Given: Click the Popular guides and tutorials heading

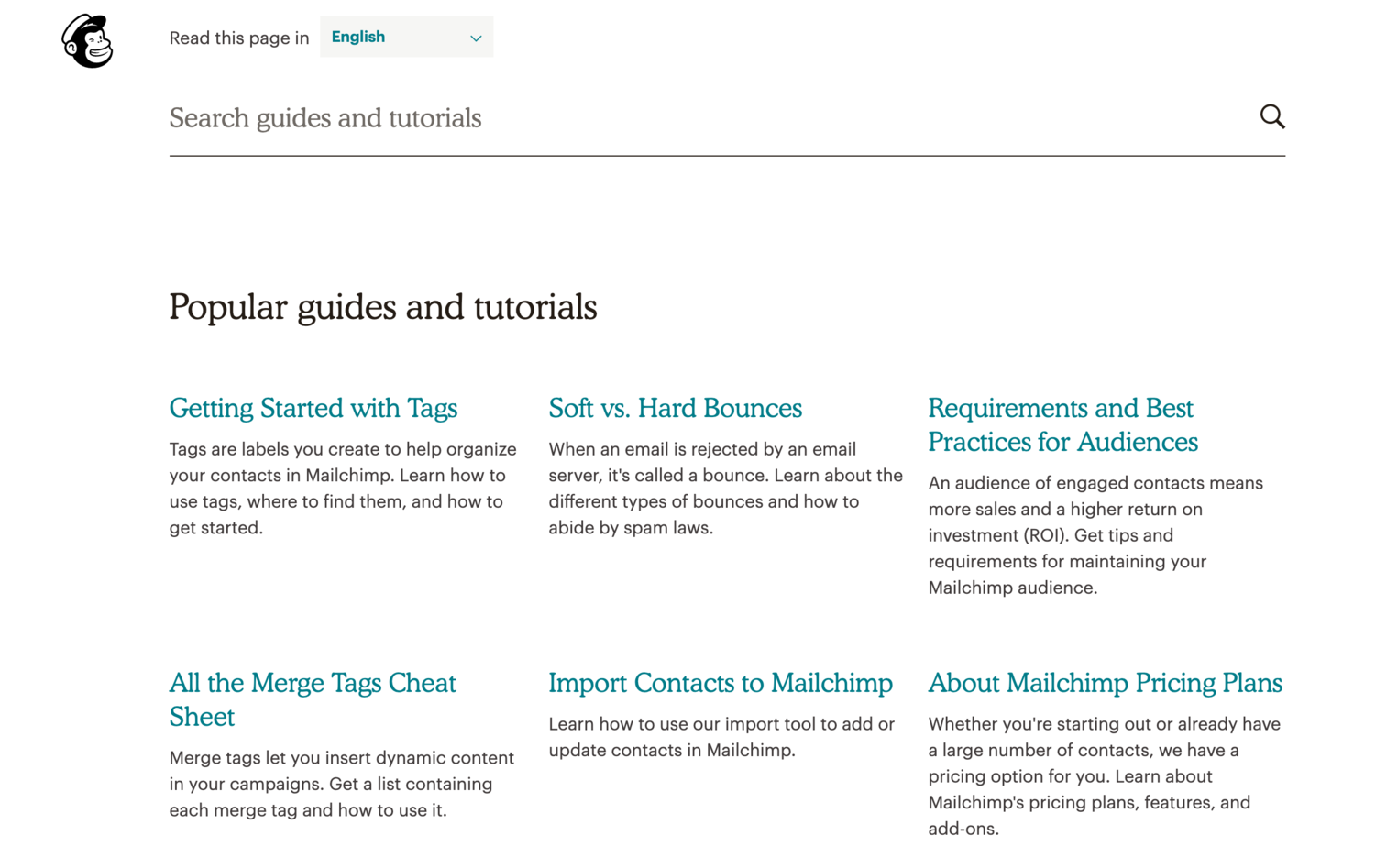Looking at the screenshot, I should pyautogui.click(x=383, y=307).
